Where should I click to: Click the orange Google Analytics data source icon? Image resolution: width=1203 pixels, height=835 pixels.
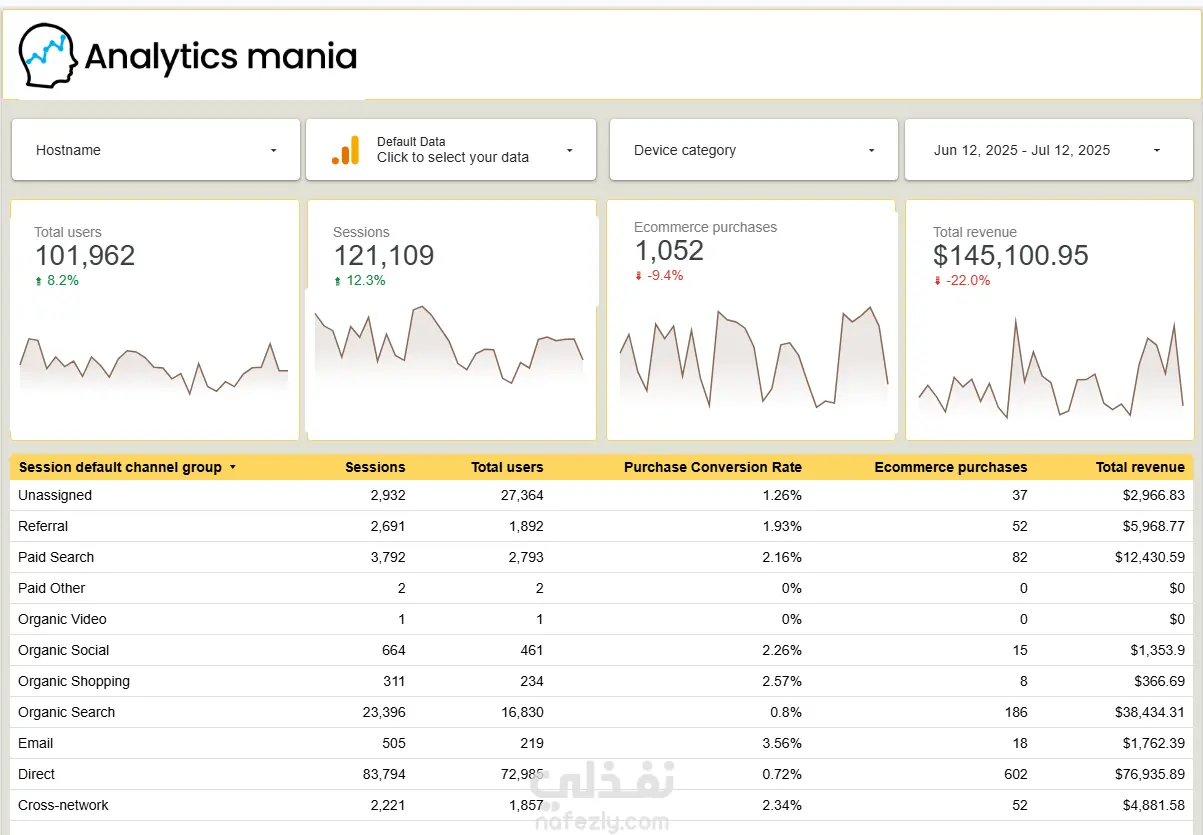coord(345,150)
